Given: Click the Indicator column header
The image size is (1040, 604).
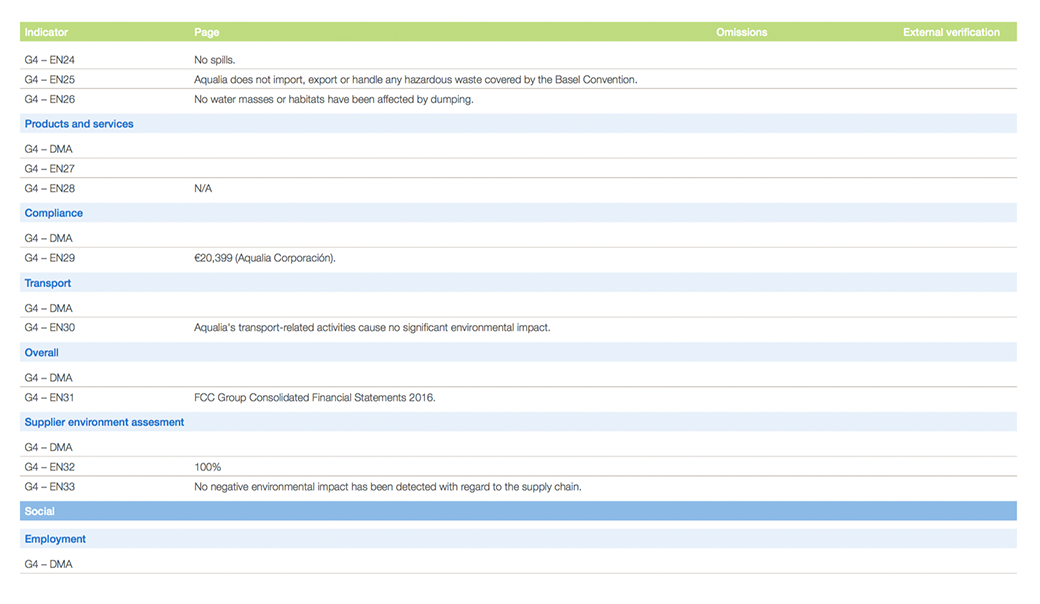Looking at the screenshot, I should 46,32.
